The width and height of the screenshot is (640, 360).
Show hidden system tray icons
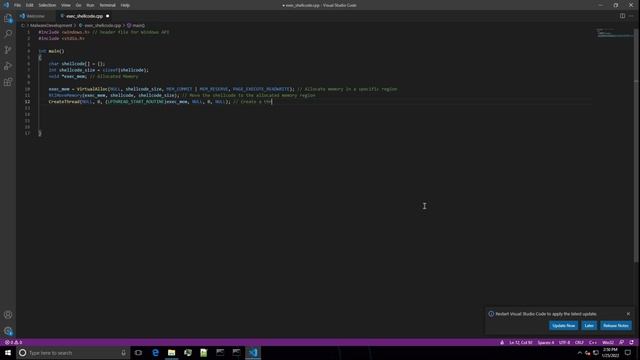[579, 353]
